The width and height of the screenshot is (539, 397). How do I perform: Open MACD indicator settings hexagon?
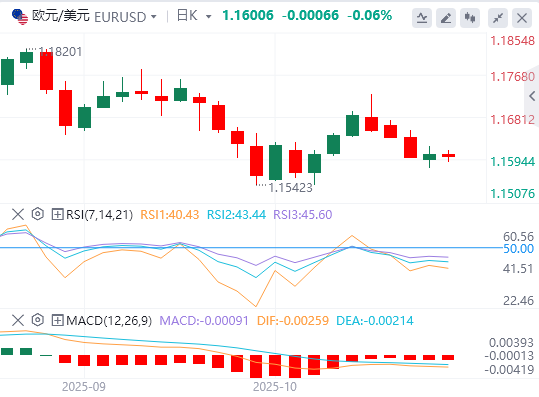38,320
